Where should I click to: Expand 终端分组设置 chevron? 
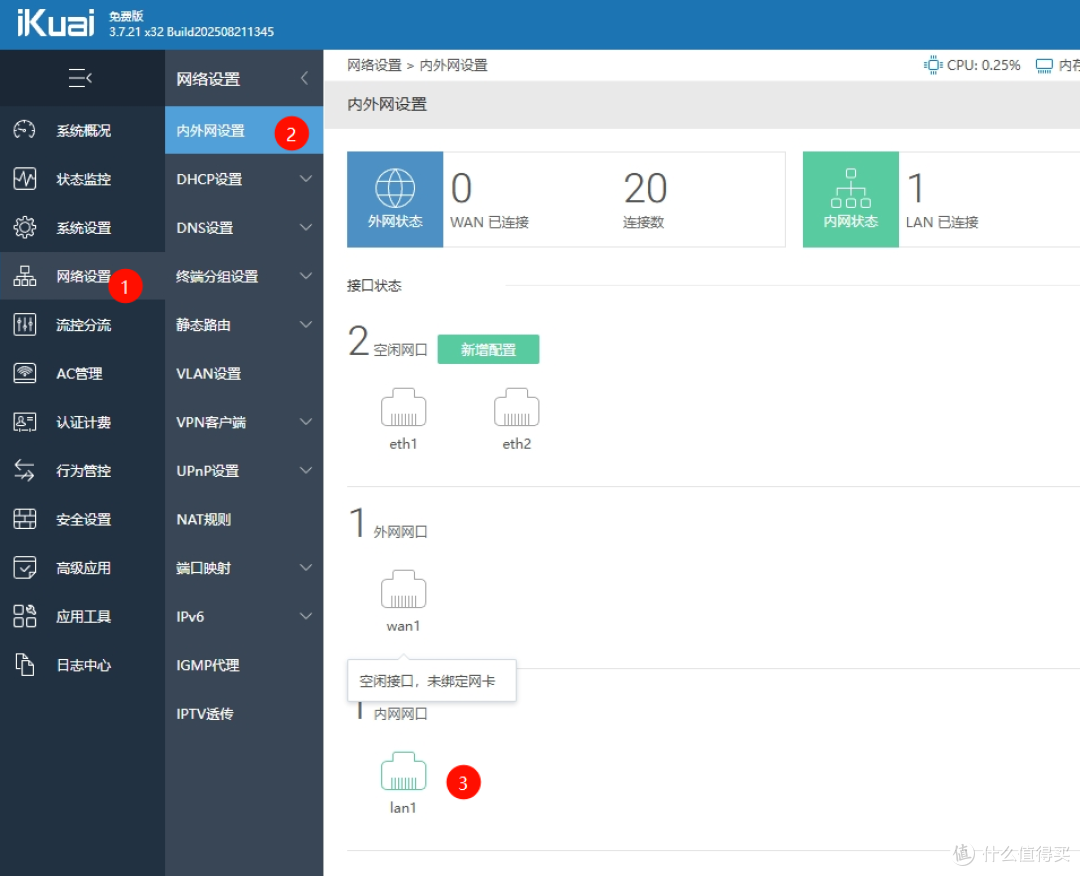306,276
